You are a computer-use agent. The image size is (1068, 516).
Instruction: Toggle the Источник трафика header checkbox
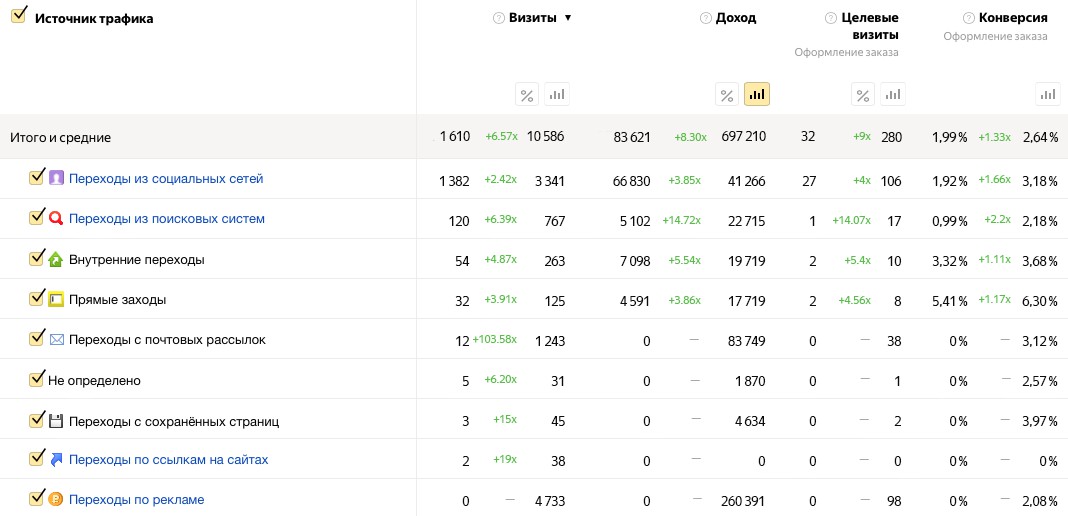click(18, 18)
